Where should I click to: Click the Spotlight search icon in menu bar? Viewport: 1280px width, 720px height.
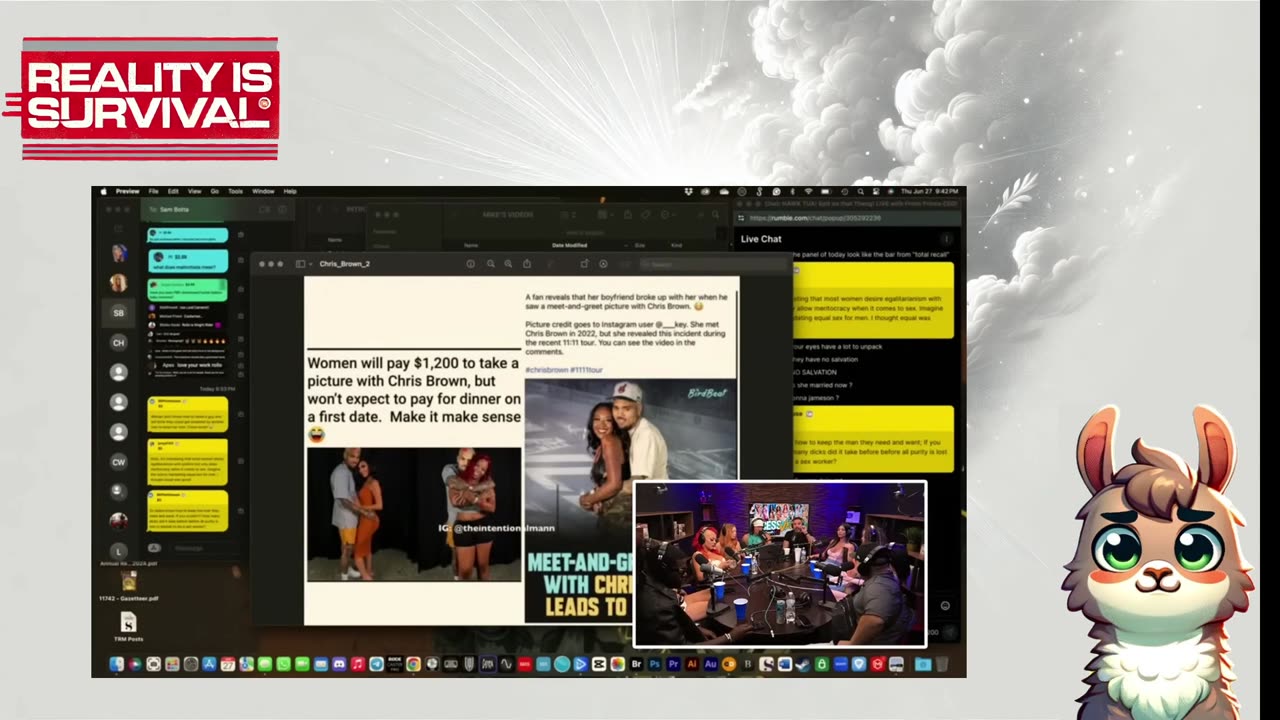pos(860,191)
